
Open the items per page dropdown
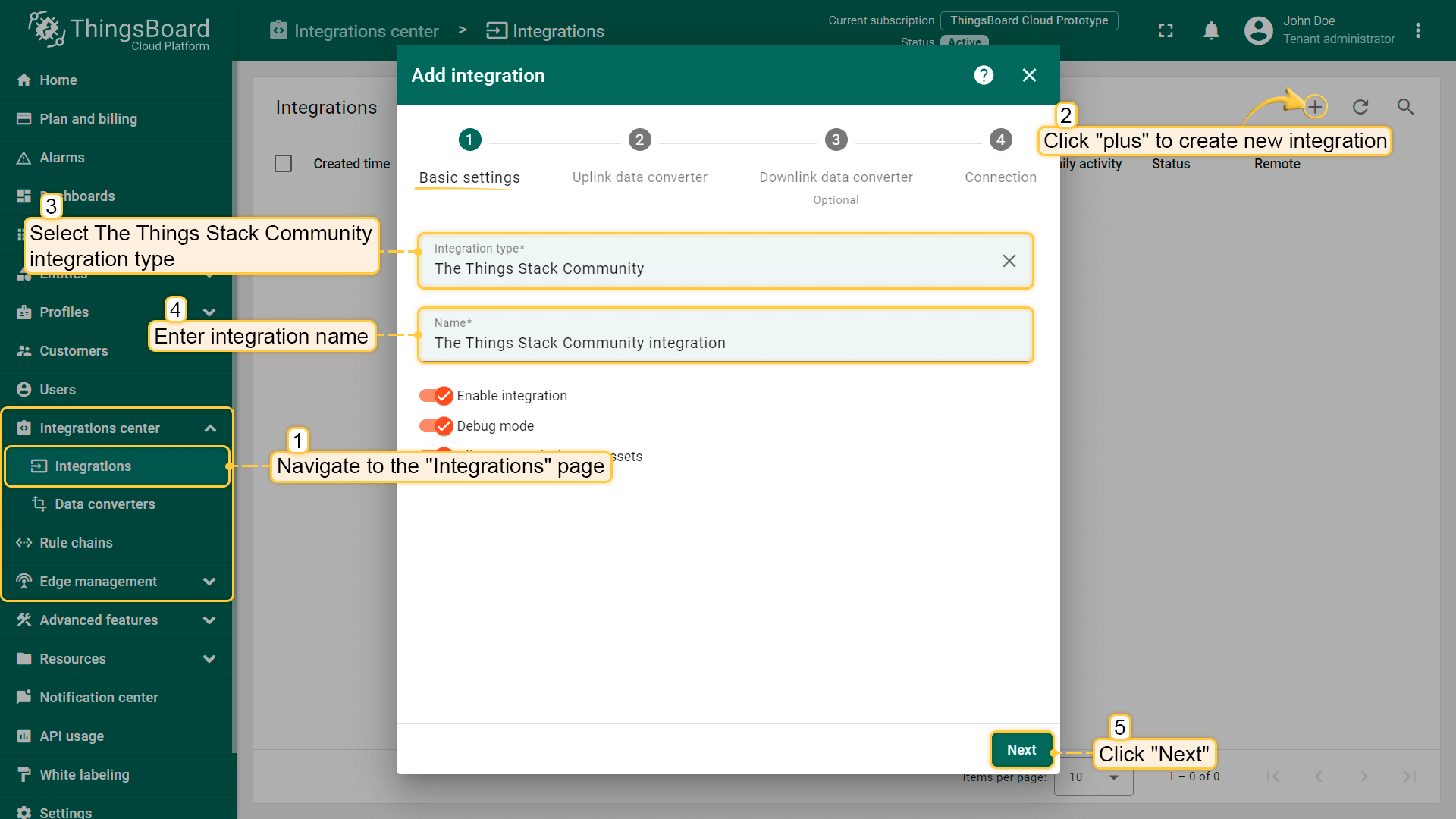1092,777
